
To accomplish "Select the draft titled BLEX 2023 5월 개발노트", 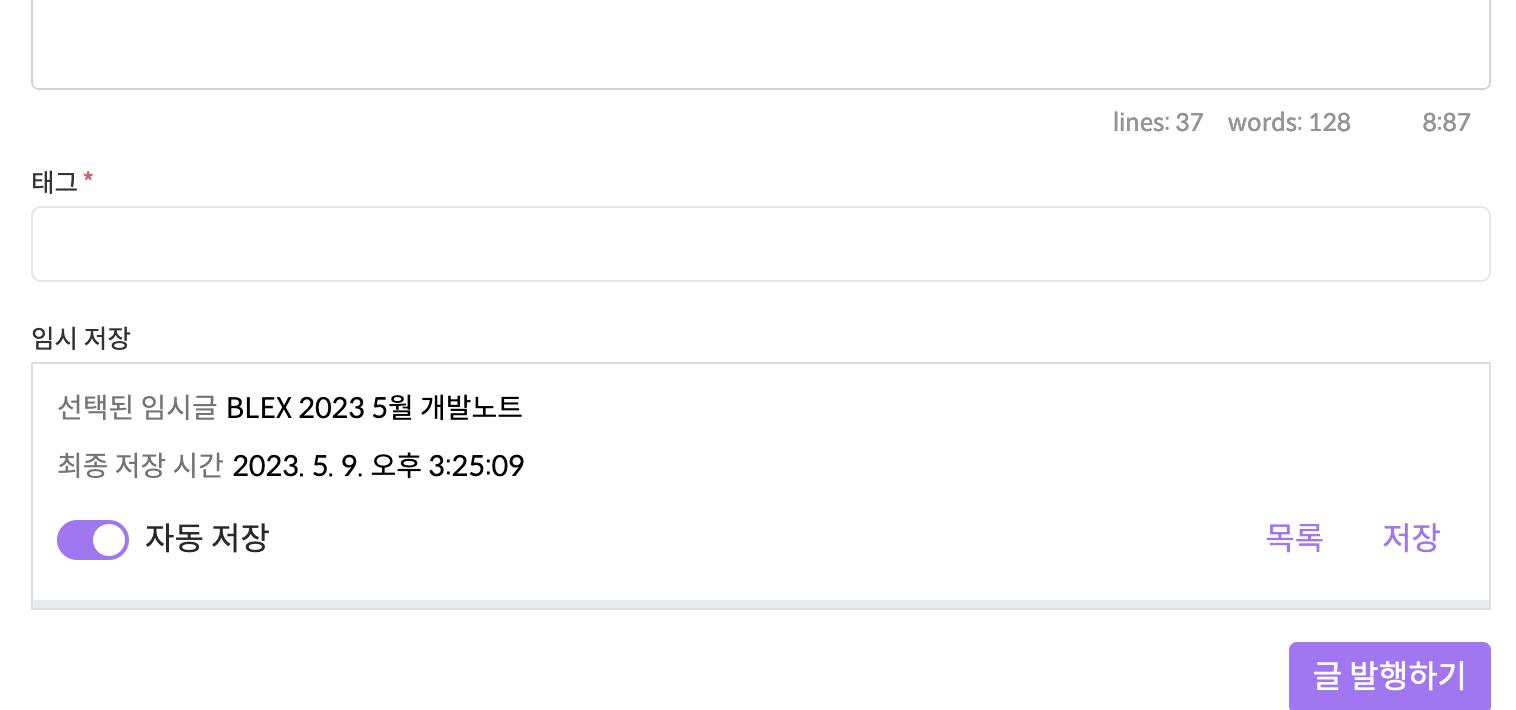I will click(x=374, y=407).
